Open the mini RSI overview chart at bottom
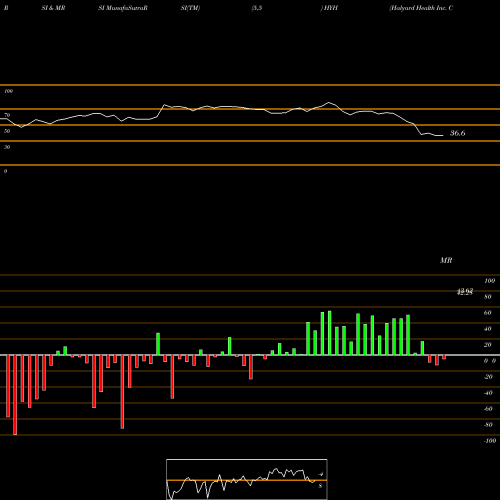The height and width of the screenshot is (500, 500). coord(247,479)
